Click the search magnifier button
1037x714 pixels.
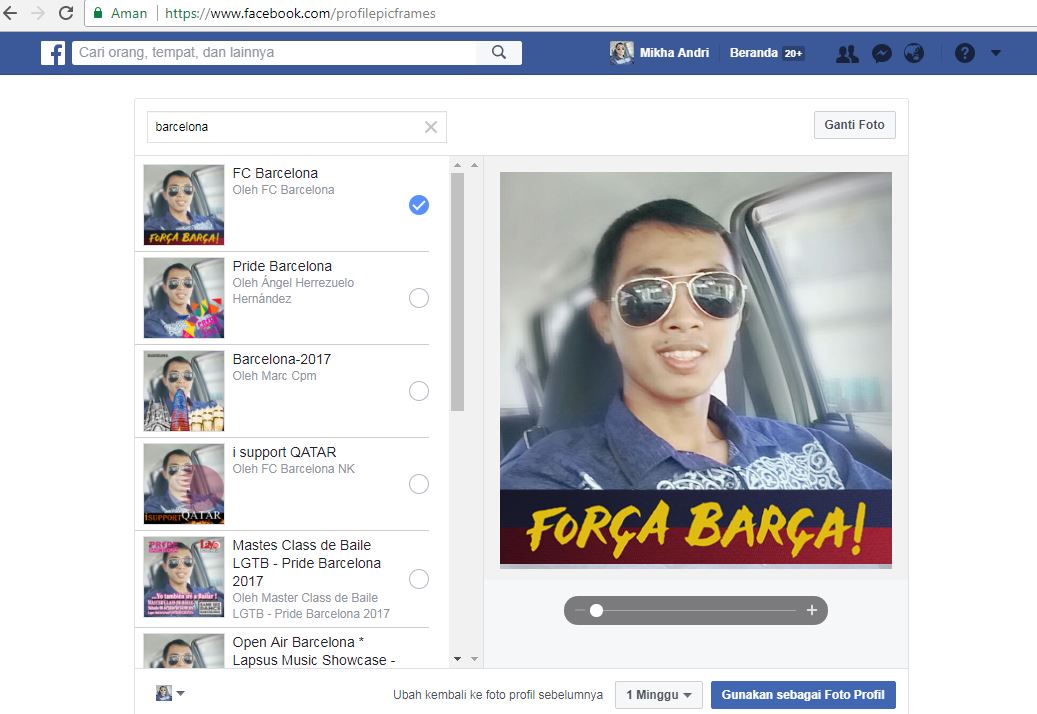[x=499, y=53]
